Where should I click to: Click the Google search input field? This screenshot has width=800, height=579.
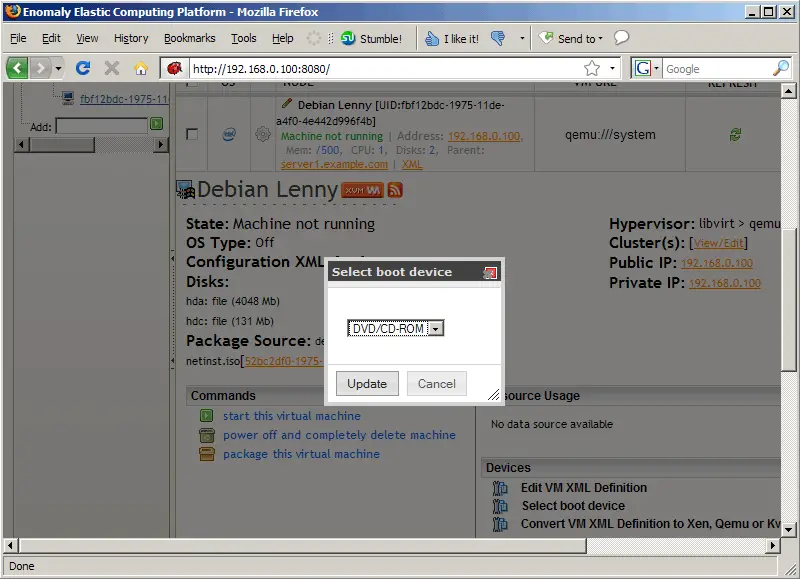[717, 68]
